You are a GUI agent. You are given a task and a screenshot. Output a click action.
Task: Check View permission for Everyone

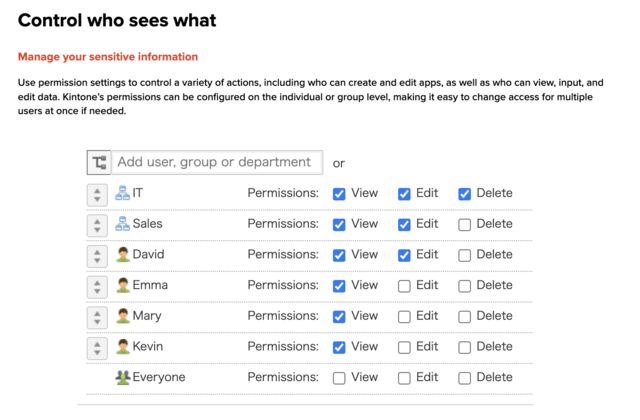pyautogui.click(x=339, y=378)
